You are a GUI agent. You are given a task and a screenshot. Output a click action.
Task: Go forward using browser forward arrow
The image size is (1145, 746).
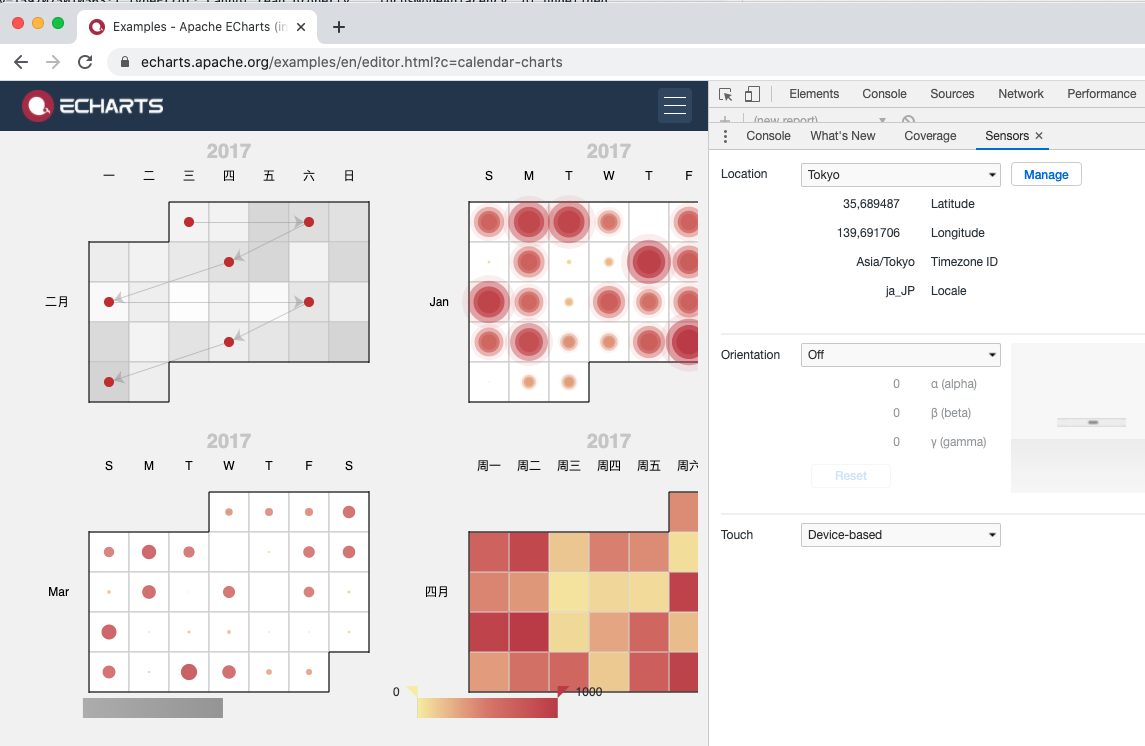pyautogui.click(x=53, y=62)
